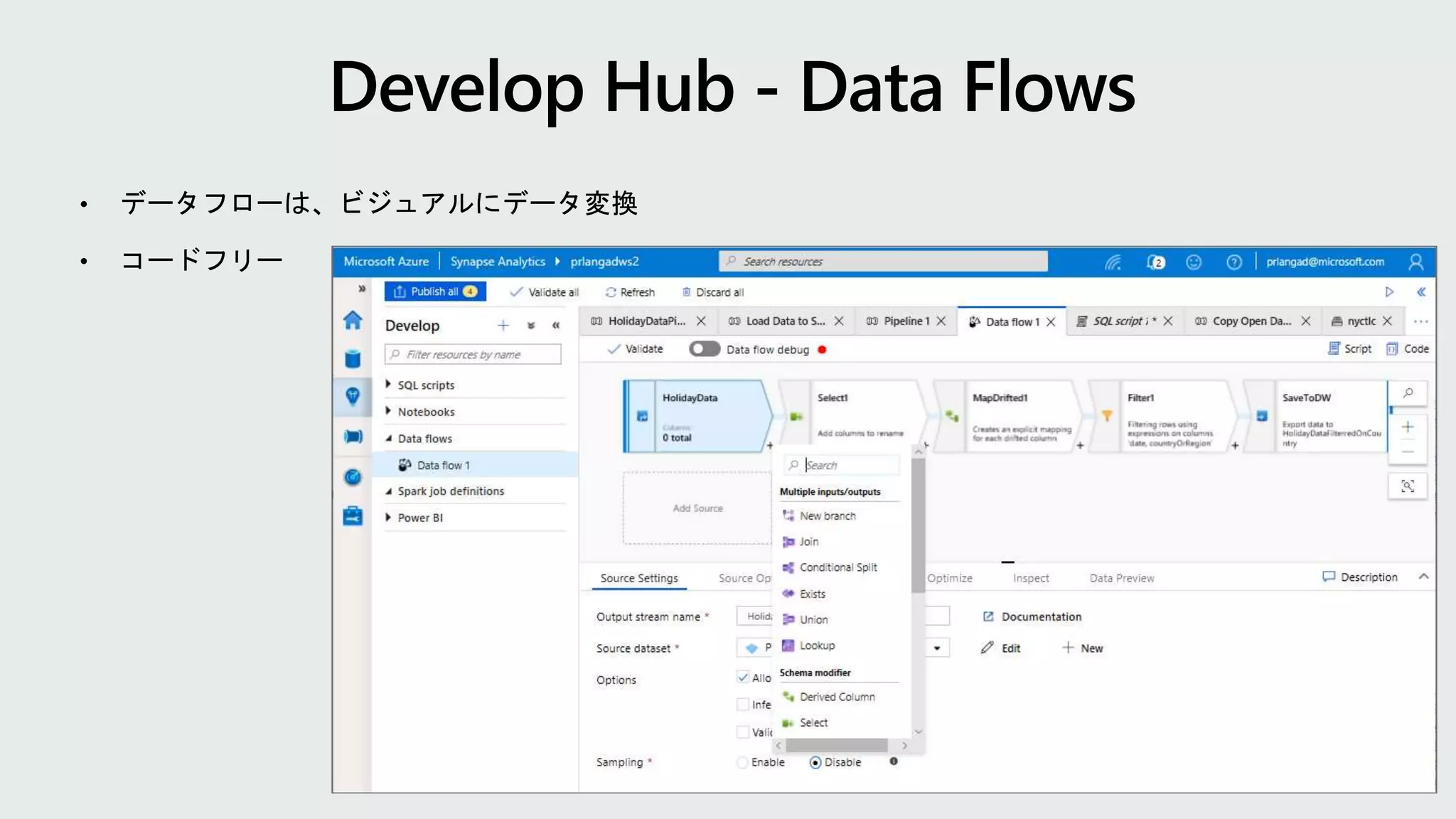Screen dimensions: 1456x819
Task: Click the Search resources input field
Action: click(x=883, y=262)
